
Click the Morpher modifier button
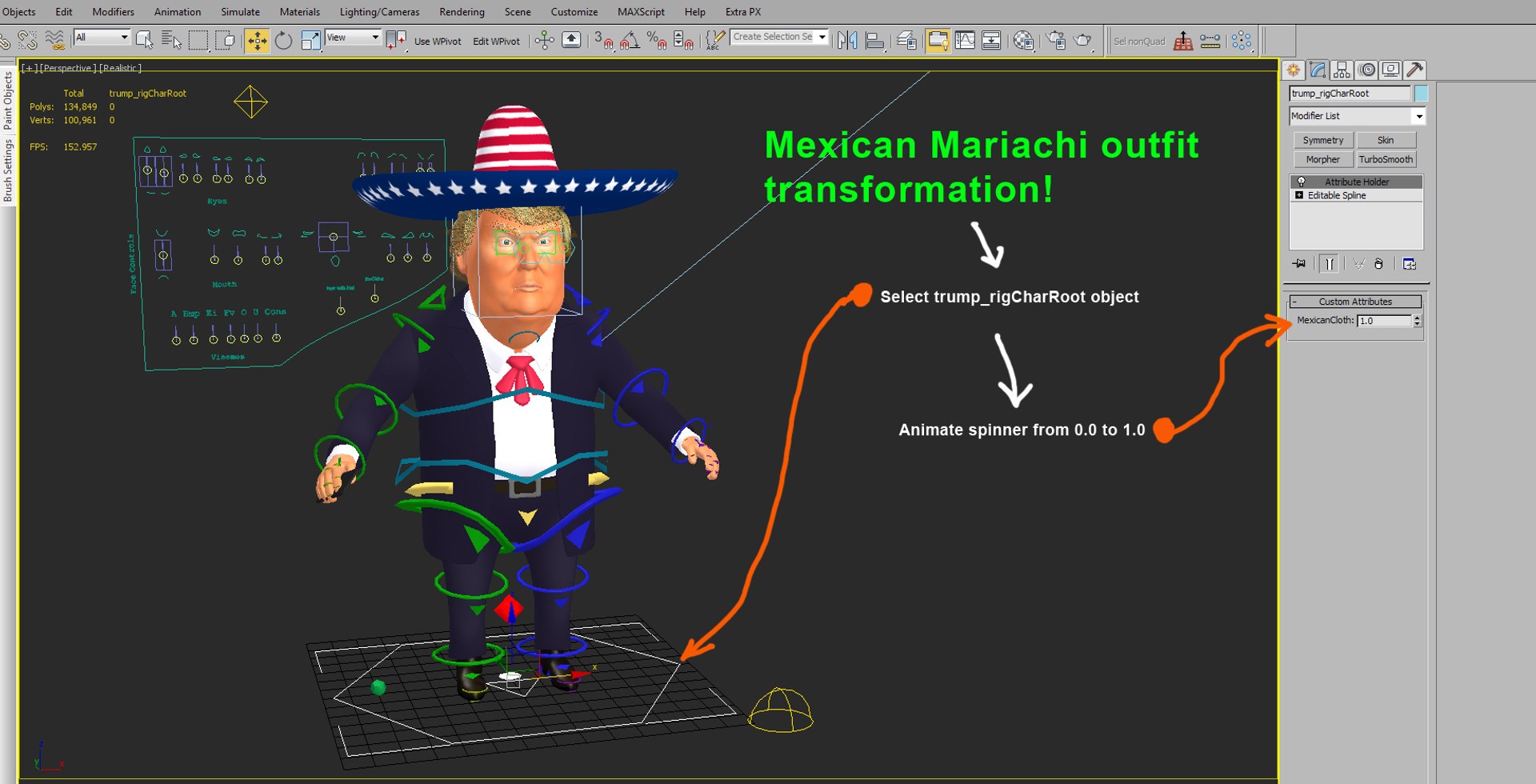[x=1322, y=159]
